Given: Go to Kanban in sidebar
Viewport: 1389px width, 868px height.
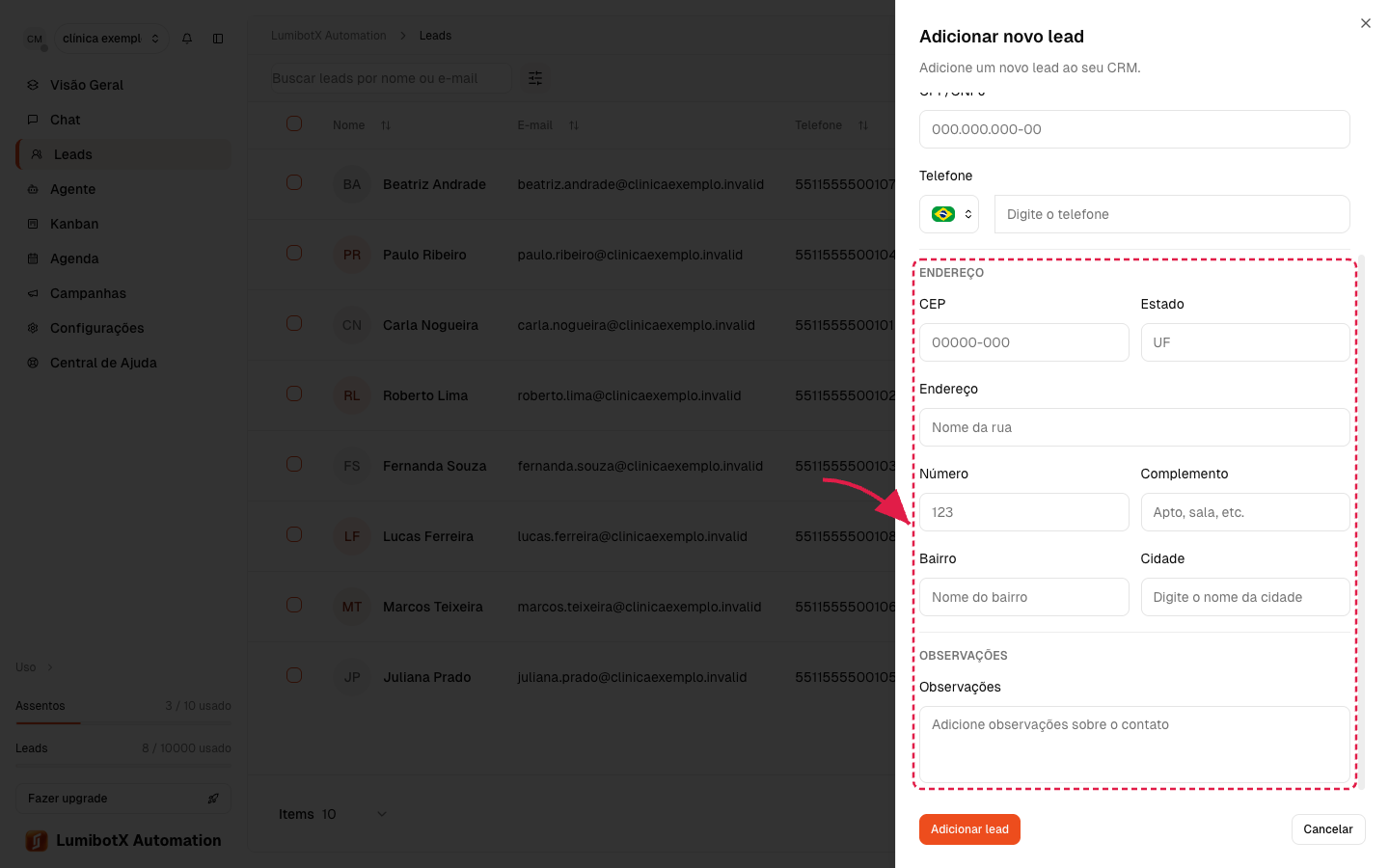Looking at the screenshot, I should click(123, 224).
